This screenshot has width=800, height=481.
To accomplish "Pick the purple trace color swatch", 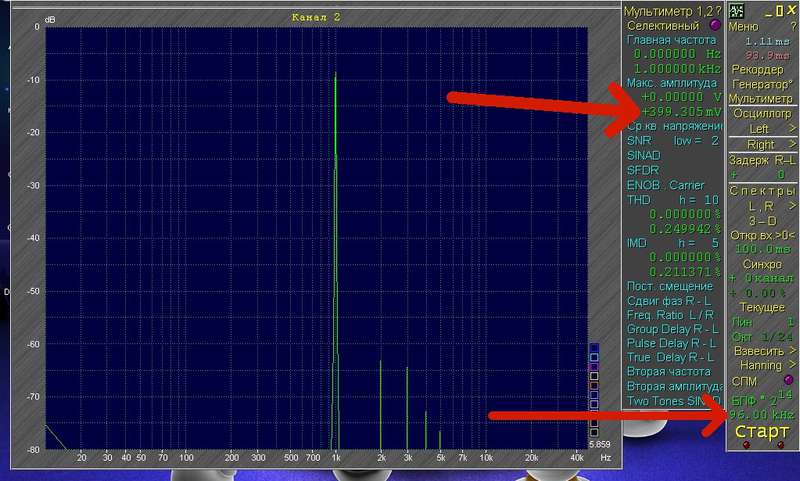I will pos(594,367).
